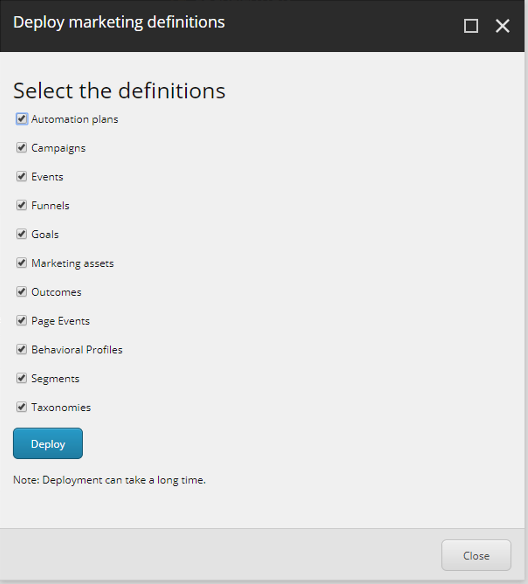Disable the Goals checkbox
The height and width of the screenshot is (584, 528).
pyautogui.click(x=22, y=234)
